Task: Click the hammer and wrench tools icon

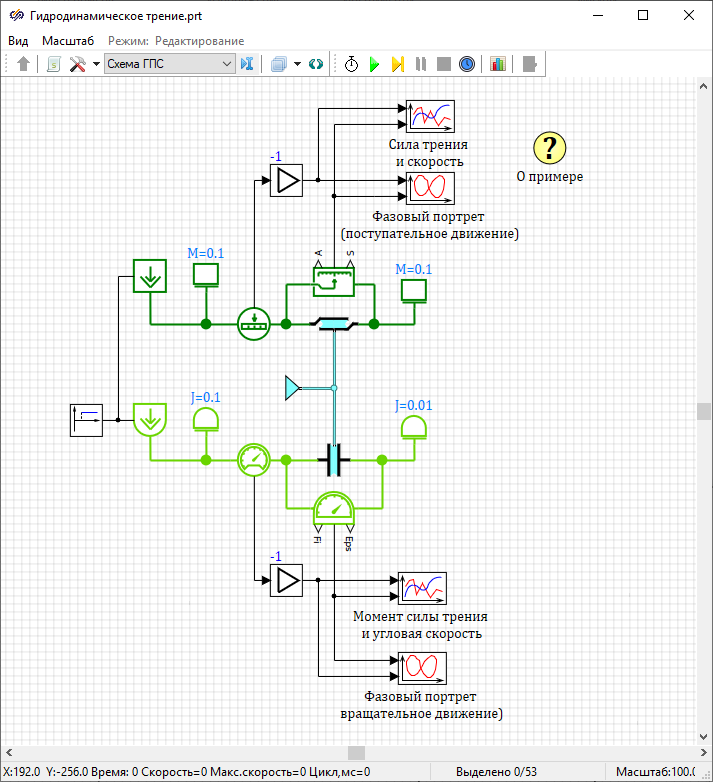Action: click(77, 64)
